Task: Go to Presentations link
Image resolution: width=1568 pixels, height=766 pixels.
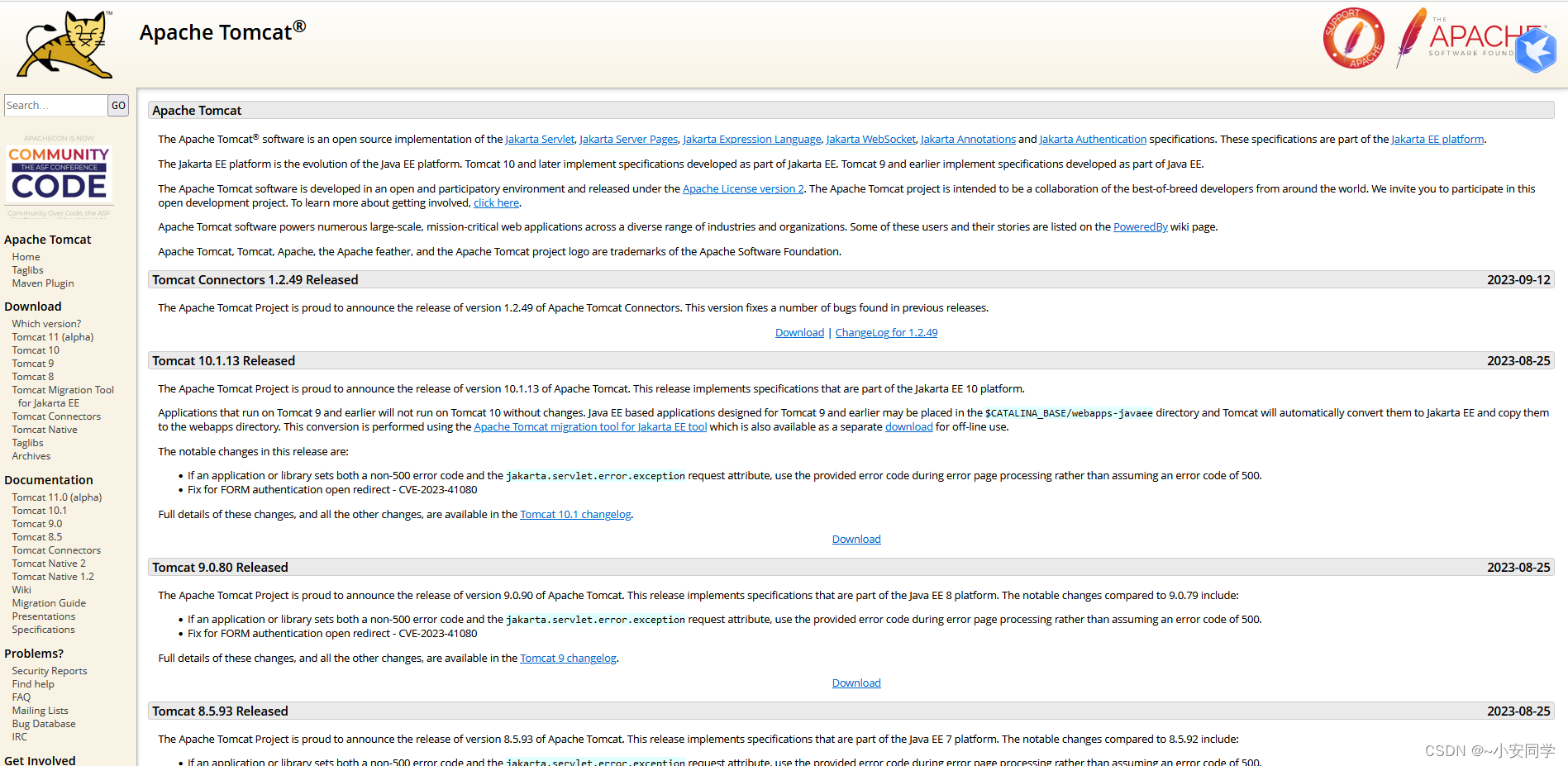Action: coord(44,616)
